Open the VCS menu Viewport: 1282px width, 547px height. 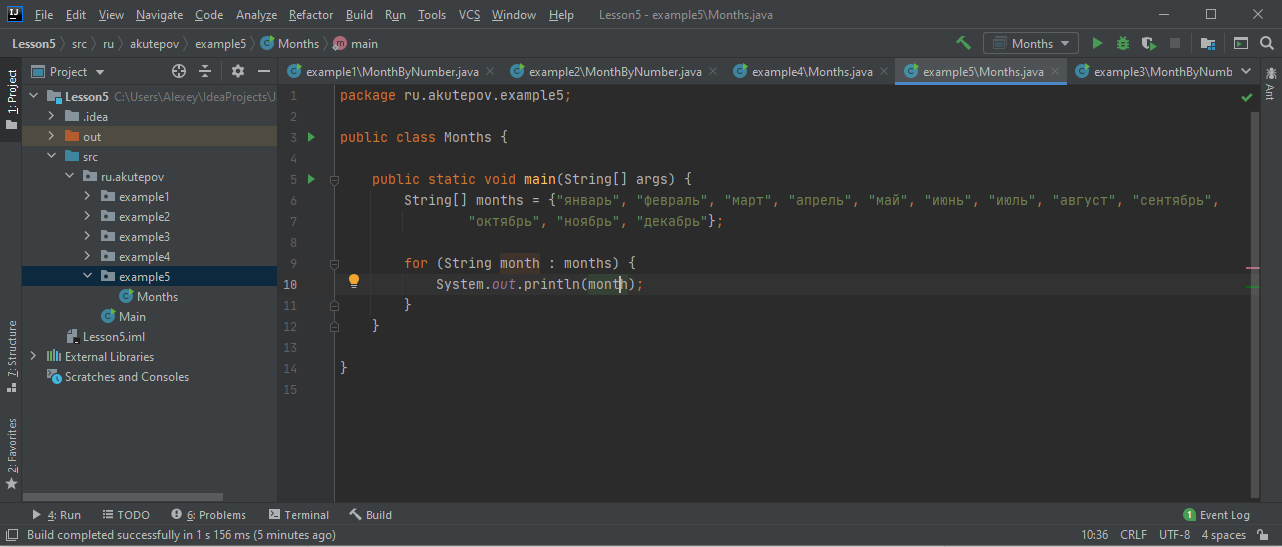[x=470, y=15]
